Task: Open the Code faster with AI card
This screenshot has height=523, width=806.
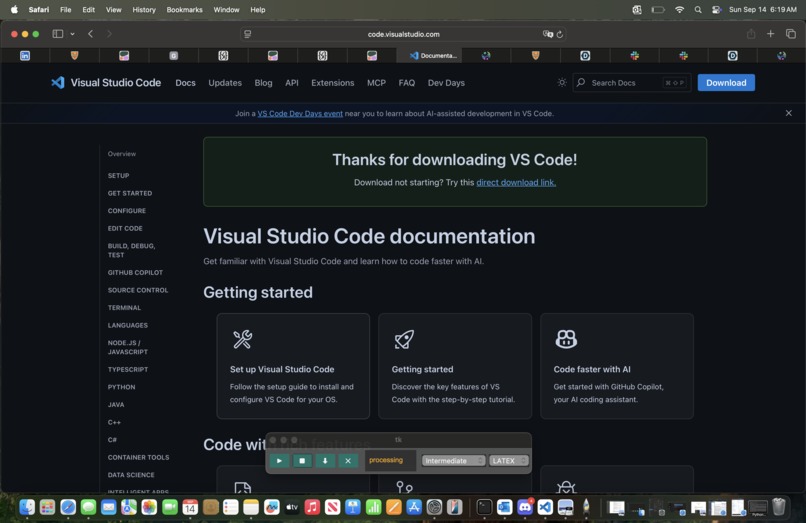Action: [617, 366]
